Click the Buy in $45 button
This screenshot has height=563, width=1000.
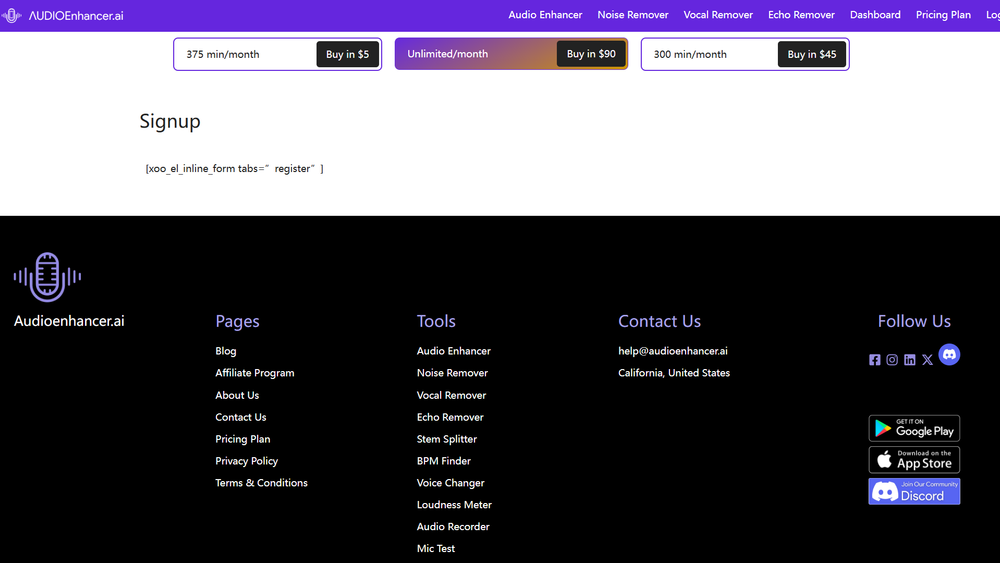tap(811, 54)
